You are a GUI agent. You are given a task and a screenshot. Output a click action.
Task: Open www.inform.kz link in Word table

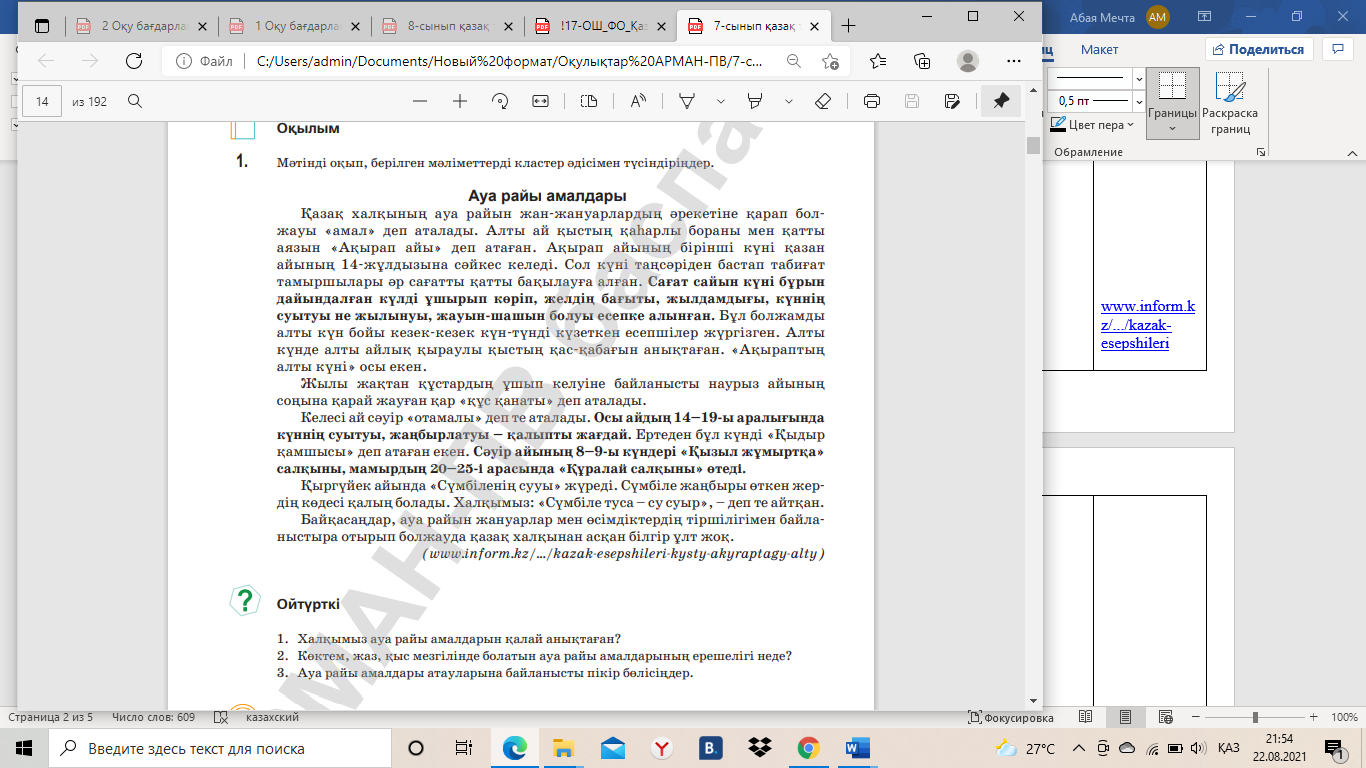click(x=1147, y=325)
